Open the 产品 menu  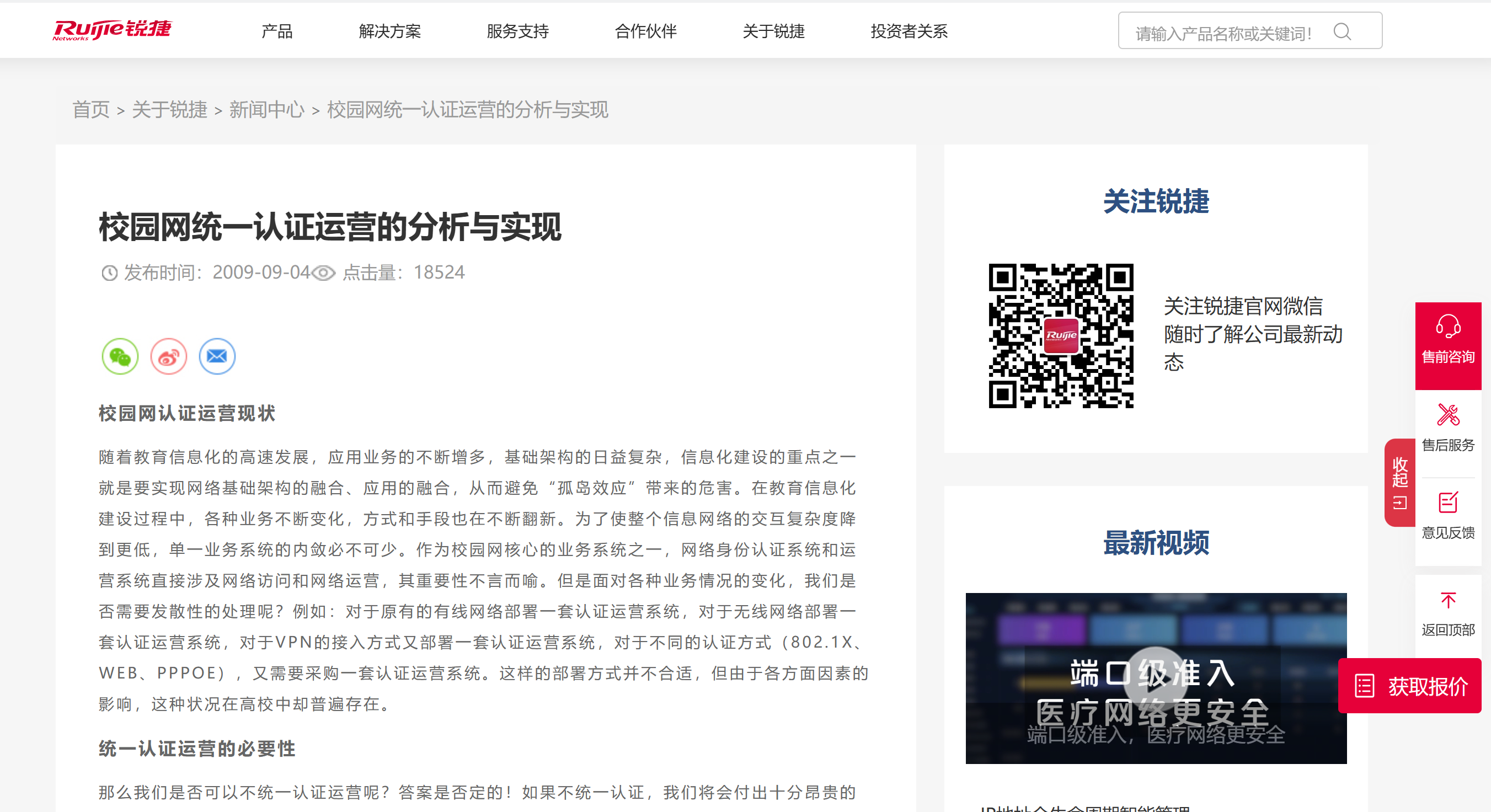coord(277,31)
